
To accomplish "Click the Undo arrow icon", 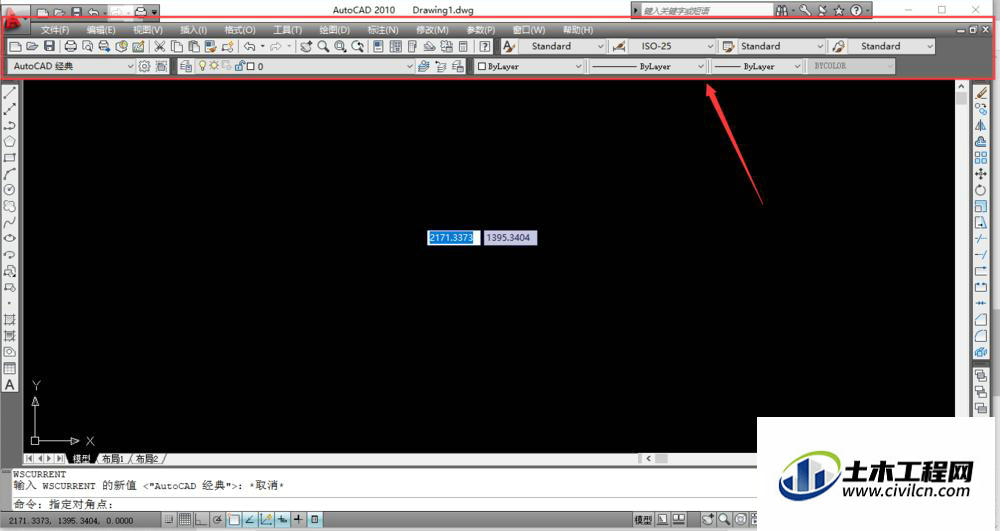I will (x=249, y=47).
